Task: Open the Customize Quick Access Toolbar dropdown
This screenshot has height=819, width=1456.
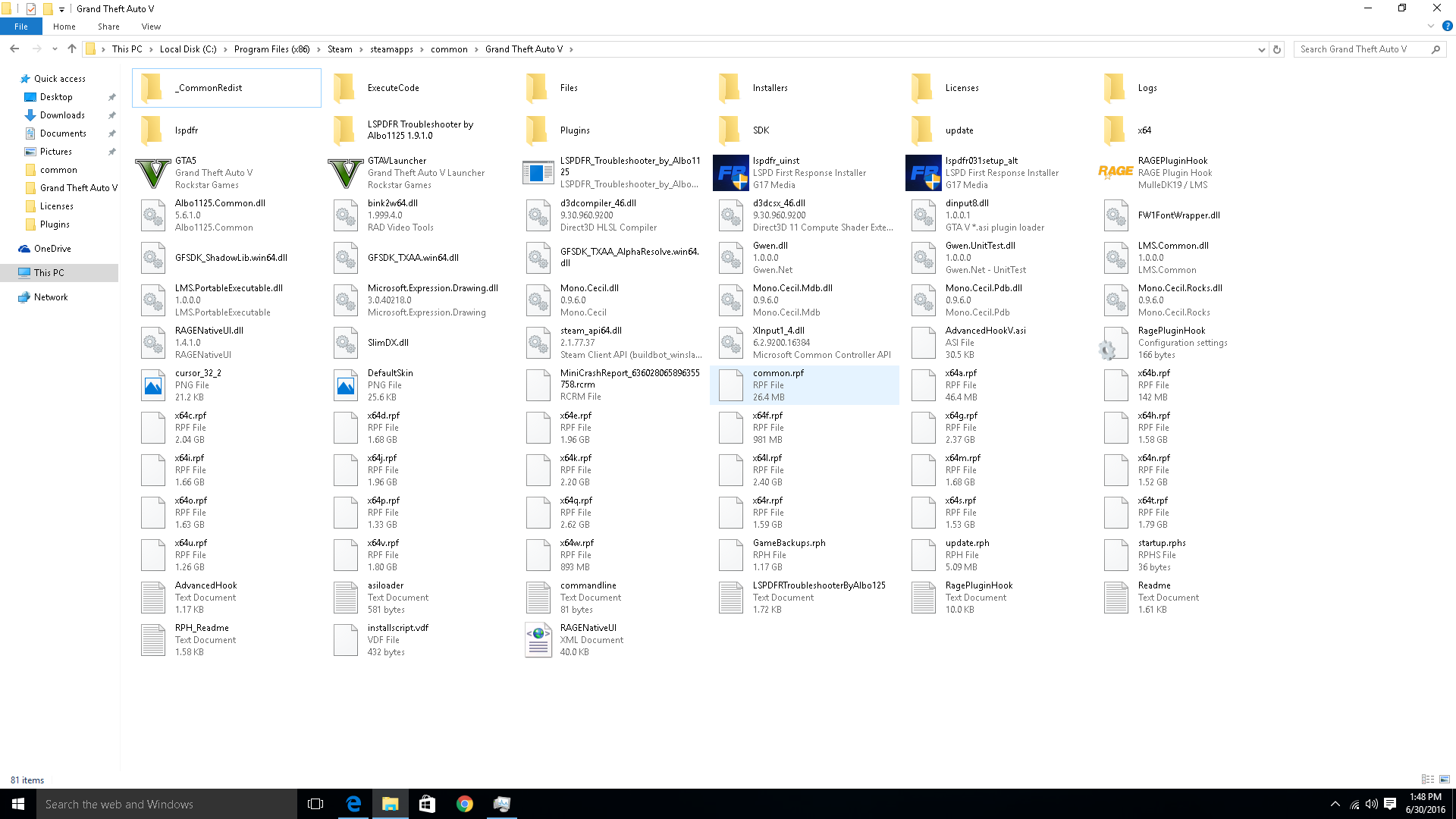Action: click(x=61, y=9)
